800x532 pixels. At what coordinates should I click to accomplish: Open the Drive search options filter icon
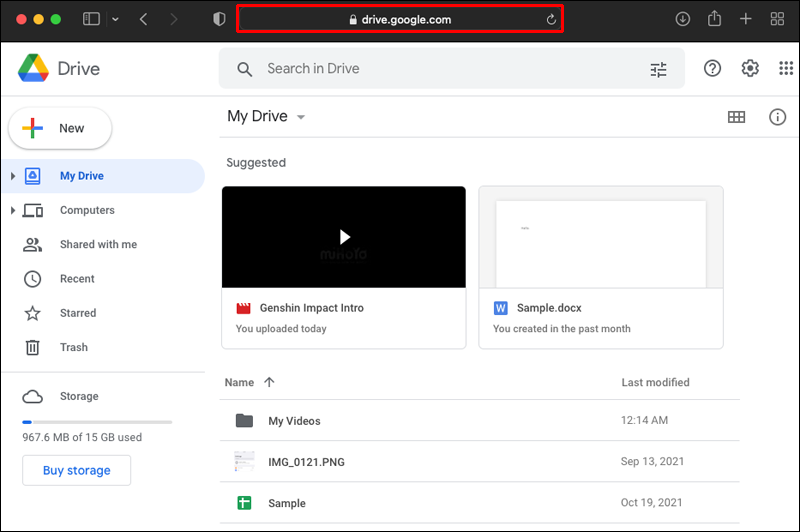coord(658,69)
